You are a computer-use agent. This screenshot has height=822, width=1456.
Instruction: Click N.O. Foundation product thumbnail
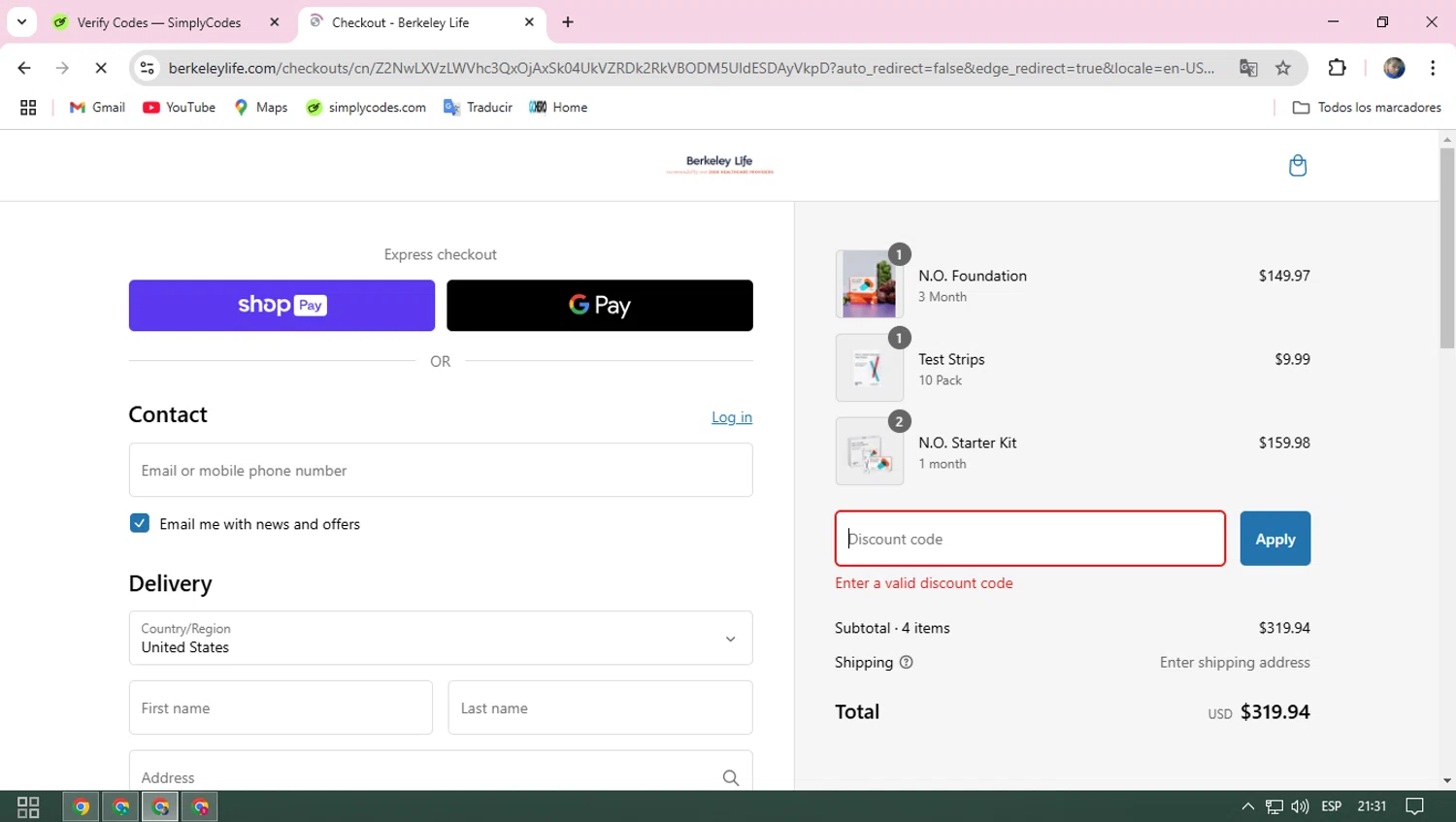click(x=869, y=284)
